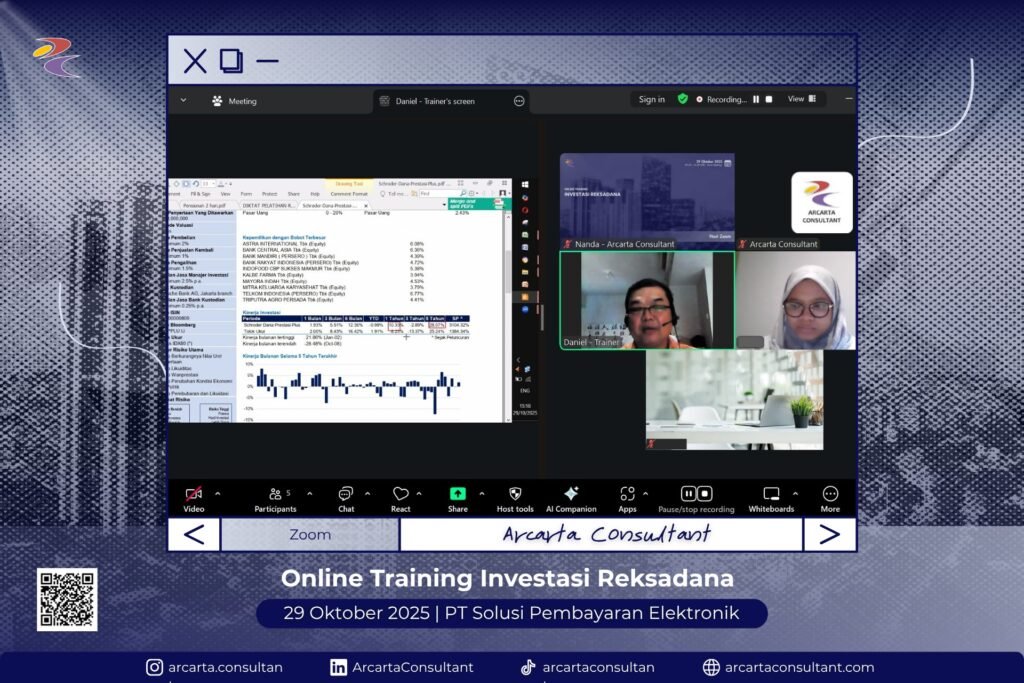Image resolution: width=1024 pixels, height=683 pixels.
Task: Open the View layout dropdown
Action: coord(801,99)
